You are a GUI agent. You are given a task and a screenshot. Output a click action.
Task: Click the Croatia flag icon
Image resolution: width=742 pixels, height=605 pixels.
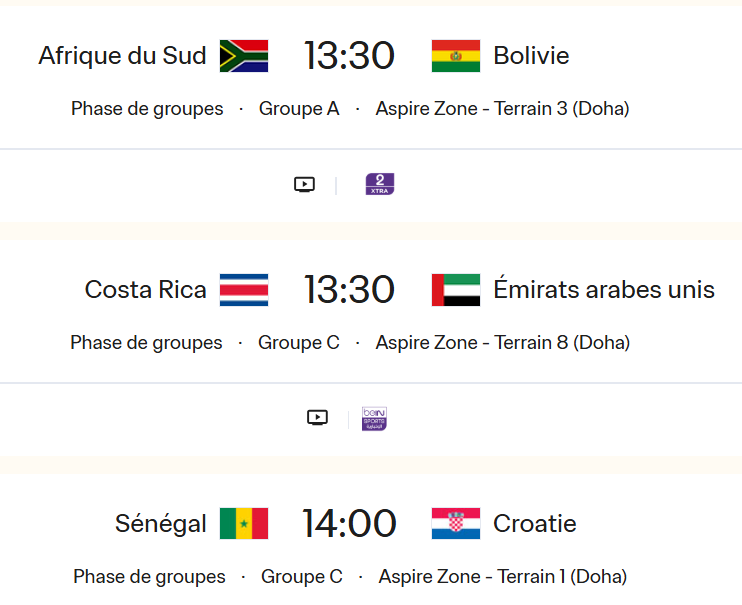tap(456, 523)
